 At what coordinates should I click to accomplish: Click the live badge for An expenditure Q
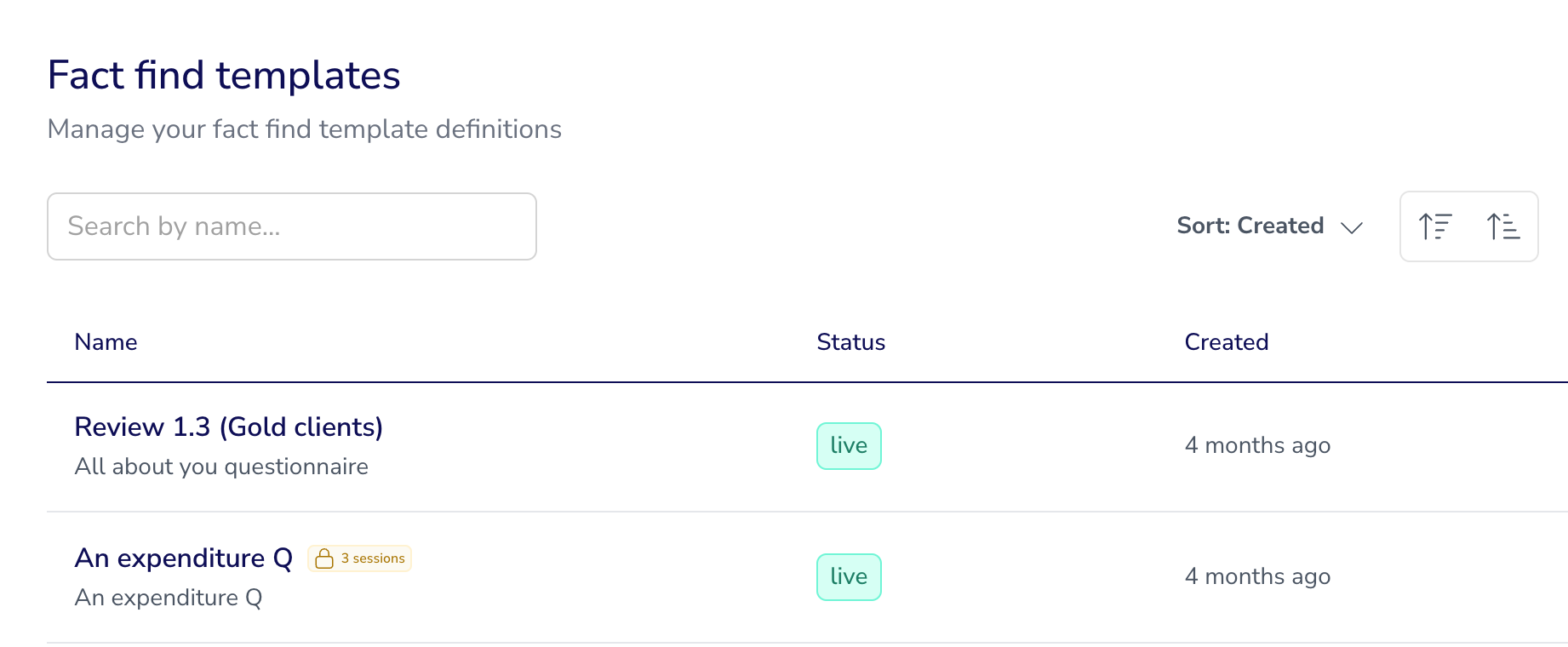tap(849, 577)
